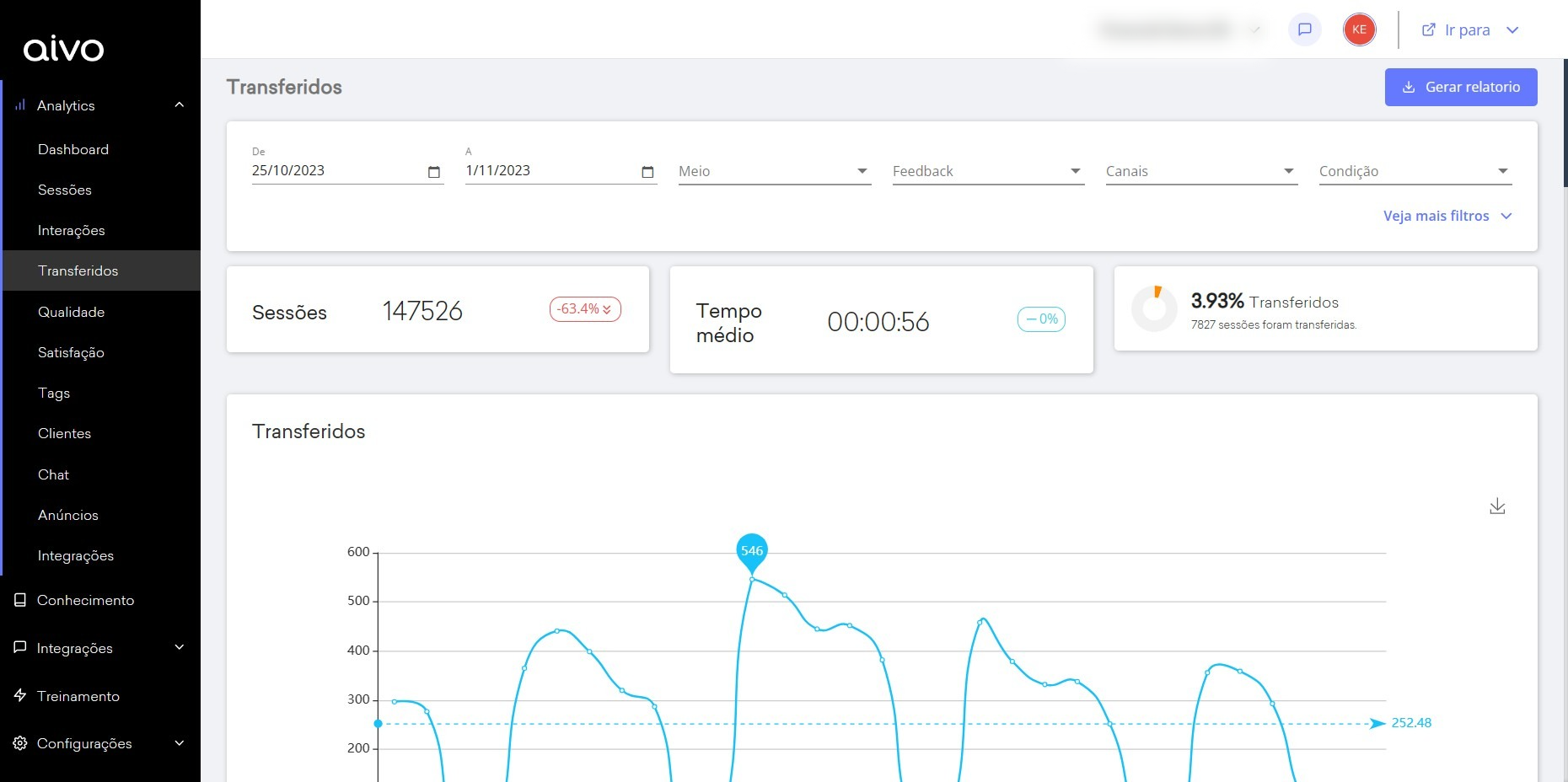Go to Sessões in sidebar

(x=65, y=190)
